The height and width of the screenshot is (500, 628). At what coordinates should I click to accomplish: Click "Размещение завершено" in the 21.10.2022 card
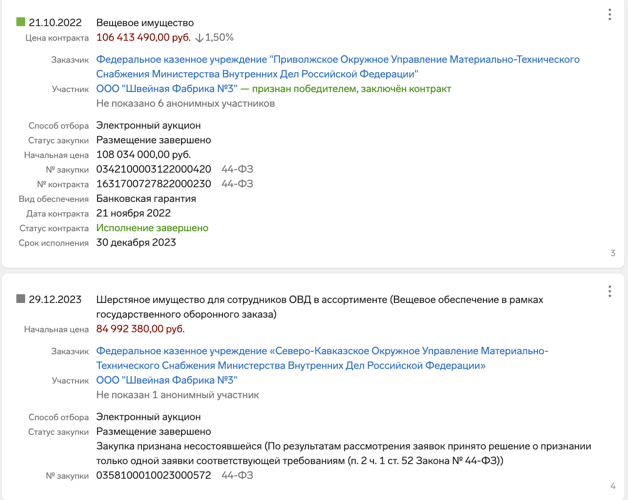pos(153,140)
